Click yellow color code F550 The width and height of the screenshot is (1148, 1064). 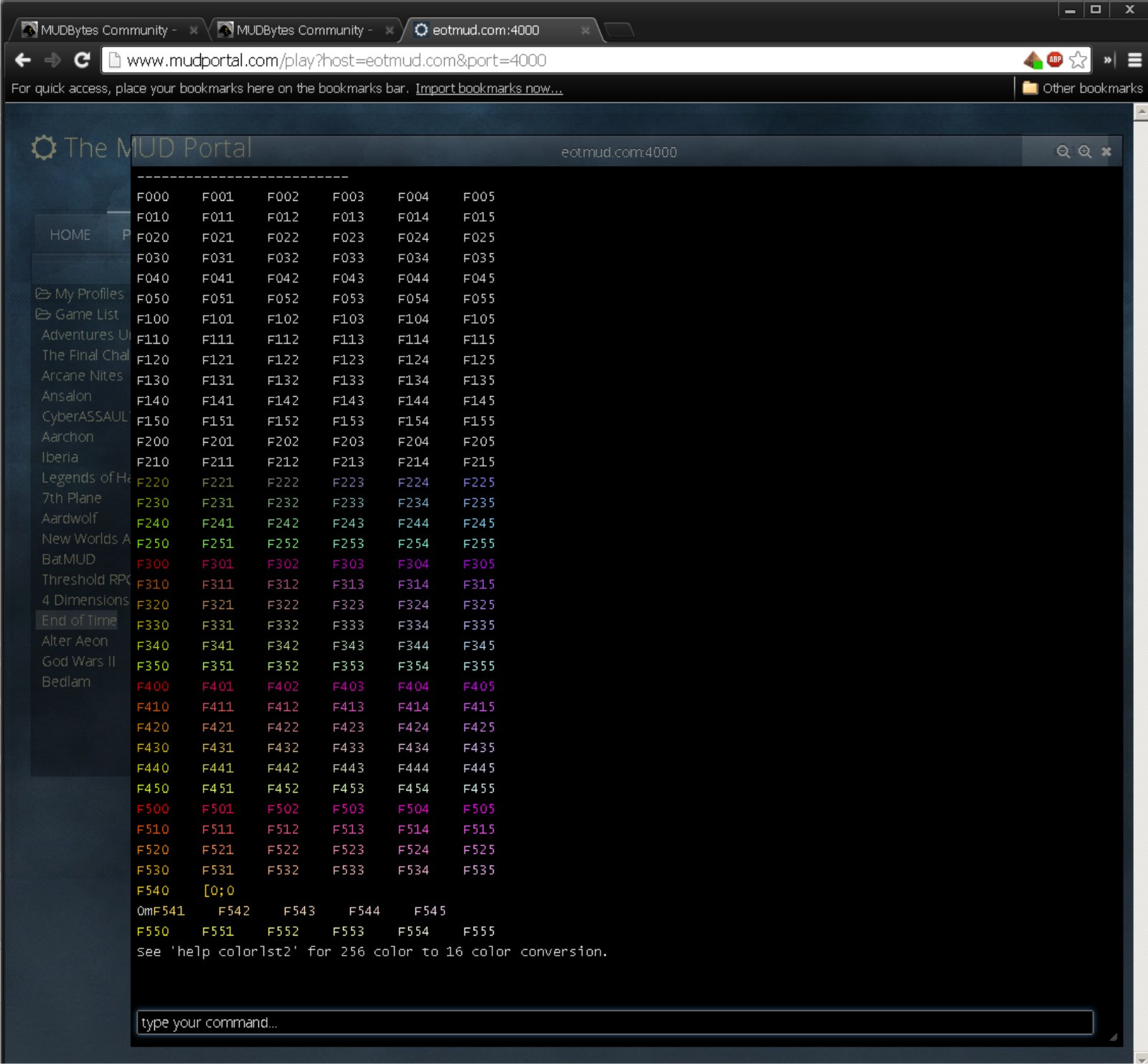(x=153, y=931)
